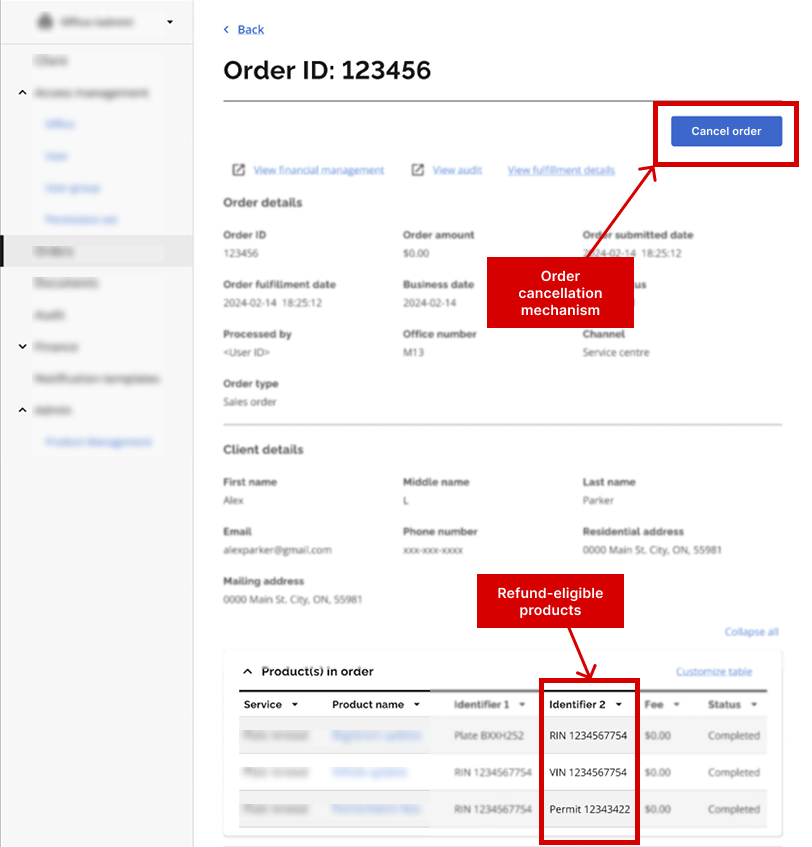
Task: Open the blurred product name link in Plate BXXH252 row
Action: tap(376, 735)
